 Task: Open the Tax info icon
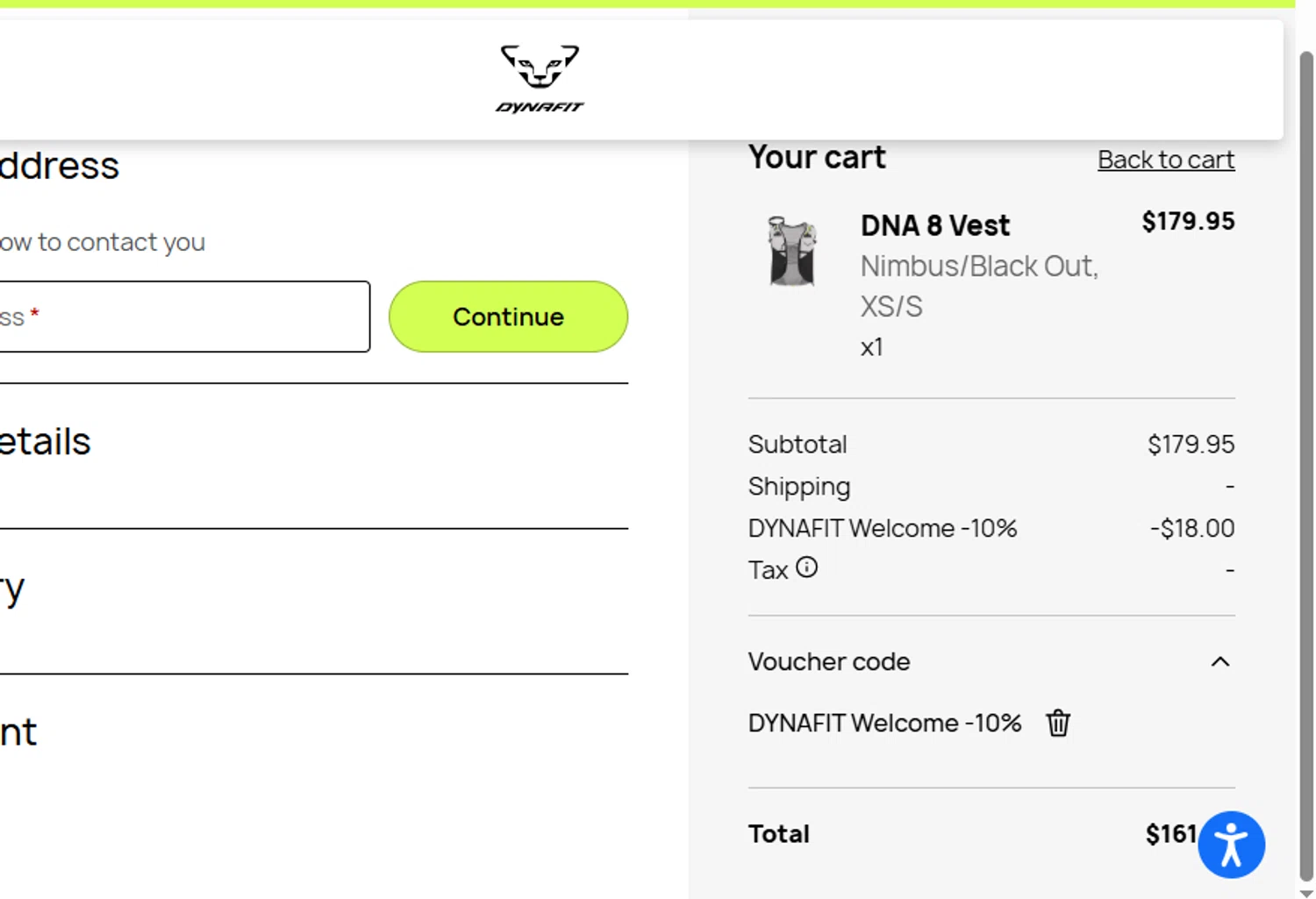(x=806, y=568)
